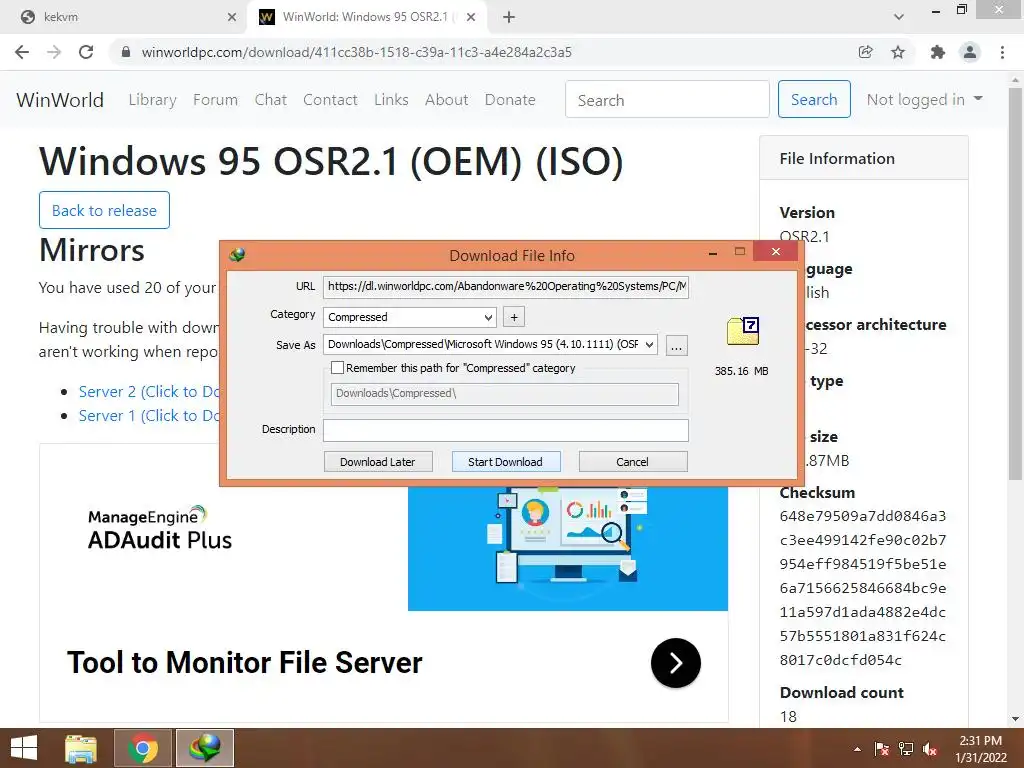The image size is (1024, 768).
Task: Click the ad's black arrow button
Action: (x=676, y=663)
